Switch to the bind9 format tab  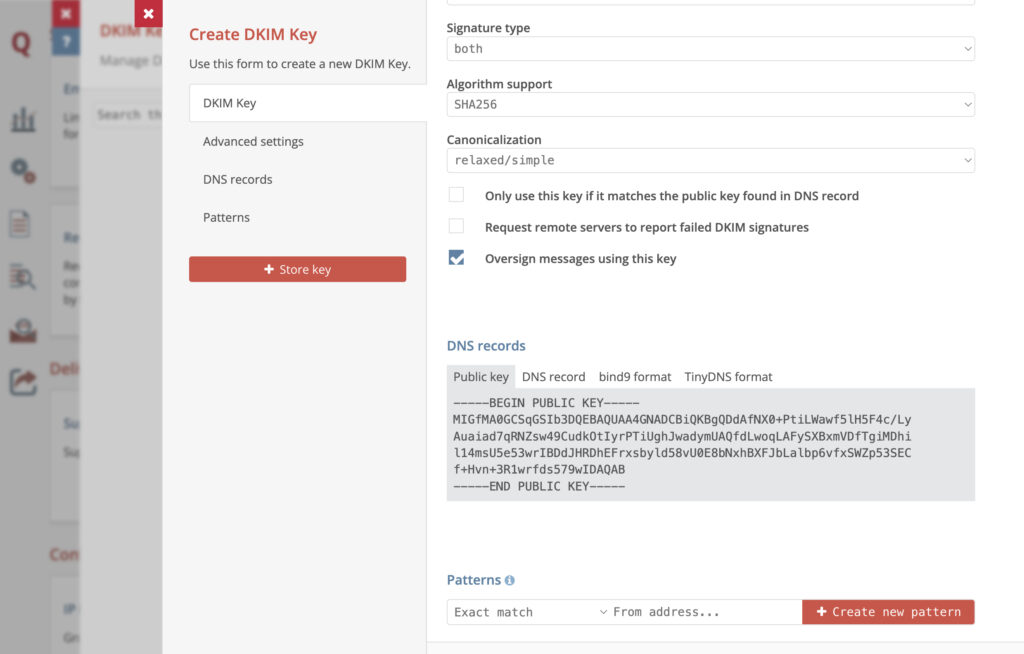tap(635, 377)
